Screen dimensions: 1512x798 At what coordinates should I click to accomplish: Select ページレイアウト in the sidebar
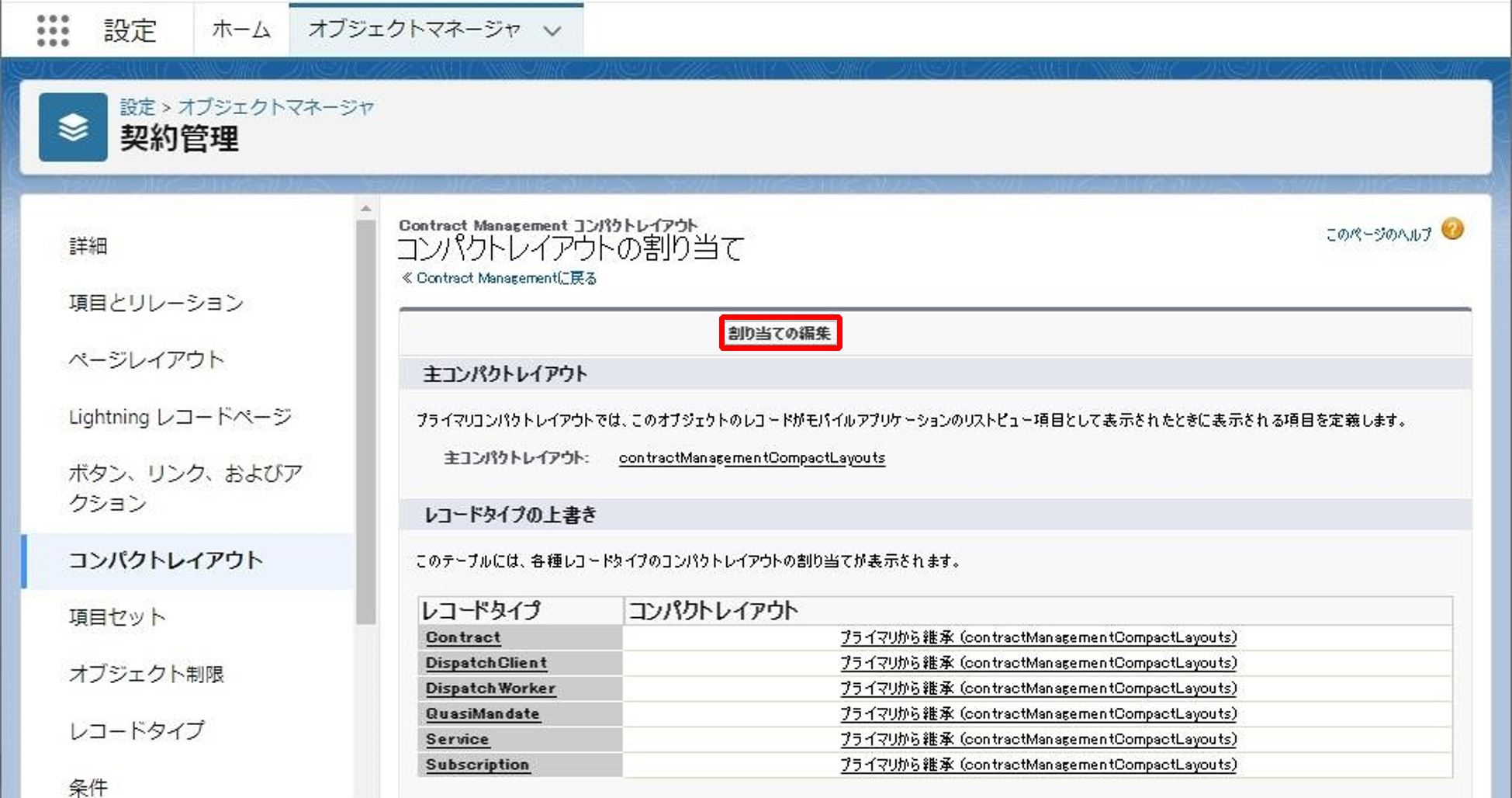coord(147,359)
